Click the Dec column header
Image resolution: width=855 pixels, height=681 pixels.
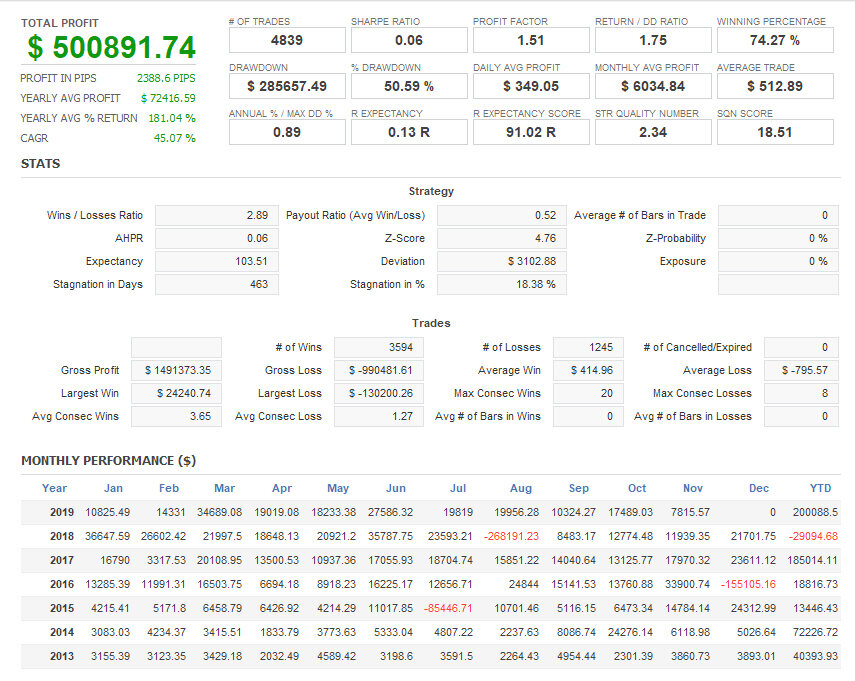[x=759, y=488]
